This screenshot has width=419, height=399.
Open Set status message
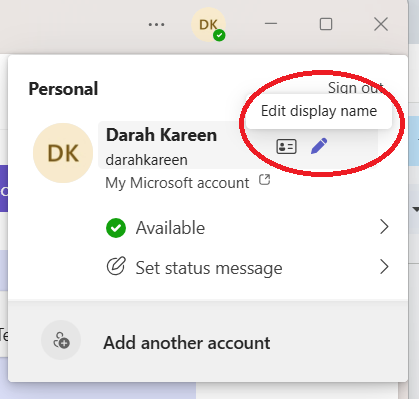(247, 267)
